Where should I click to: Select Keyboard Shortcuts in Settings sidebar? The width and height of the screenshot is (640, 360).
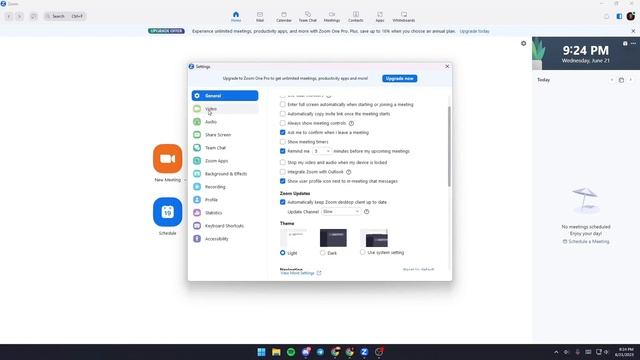pos(225,226)
